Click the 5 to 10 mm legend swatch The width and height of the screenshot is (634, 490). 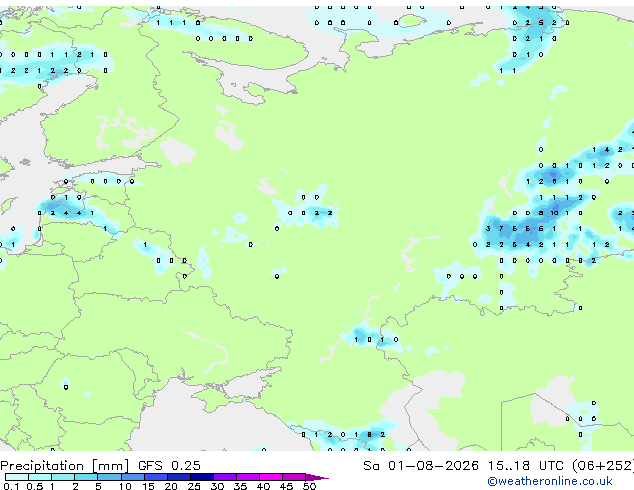point(109,477)
